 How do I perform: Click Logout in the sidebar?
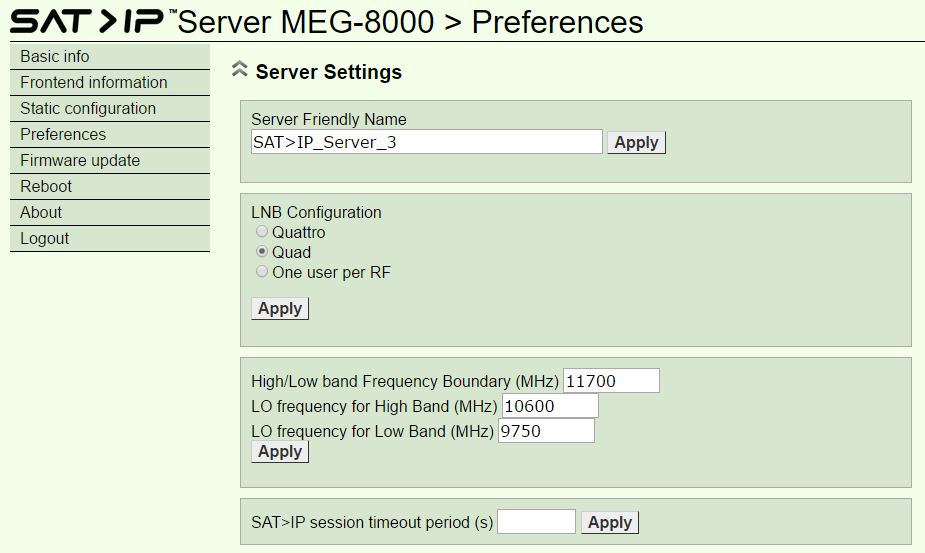pyautogui.click(x=110, y=238)
